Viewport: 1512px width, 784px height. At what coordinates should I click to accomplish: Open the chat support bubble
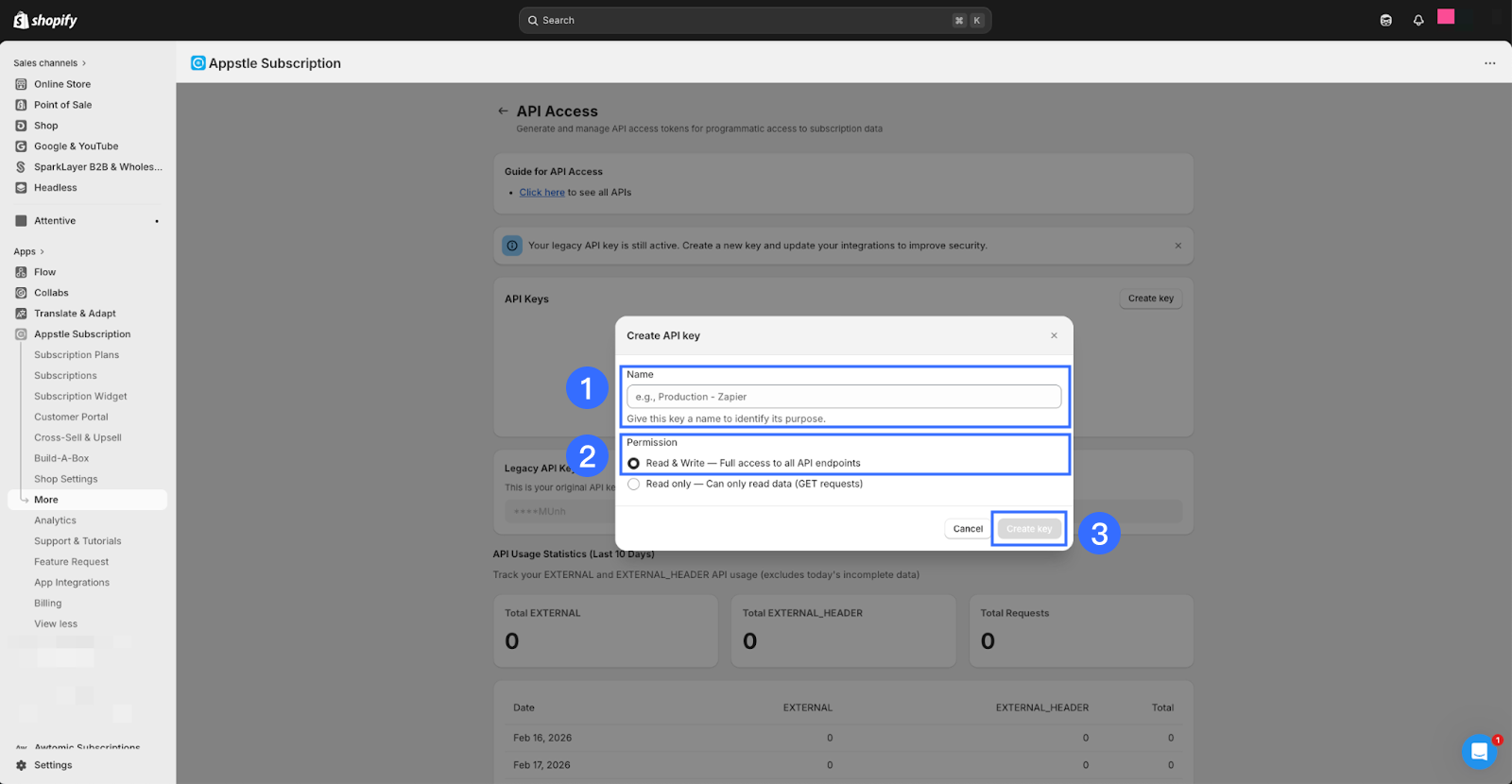tap(1479, 752)
